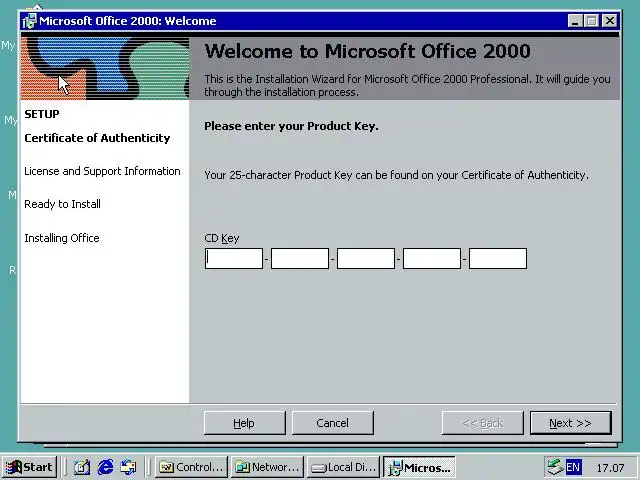Viewport: 640px width, 480px height.
Task: Maximize the Office 2000 setup window
Action: (x=592, y=20)
